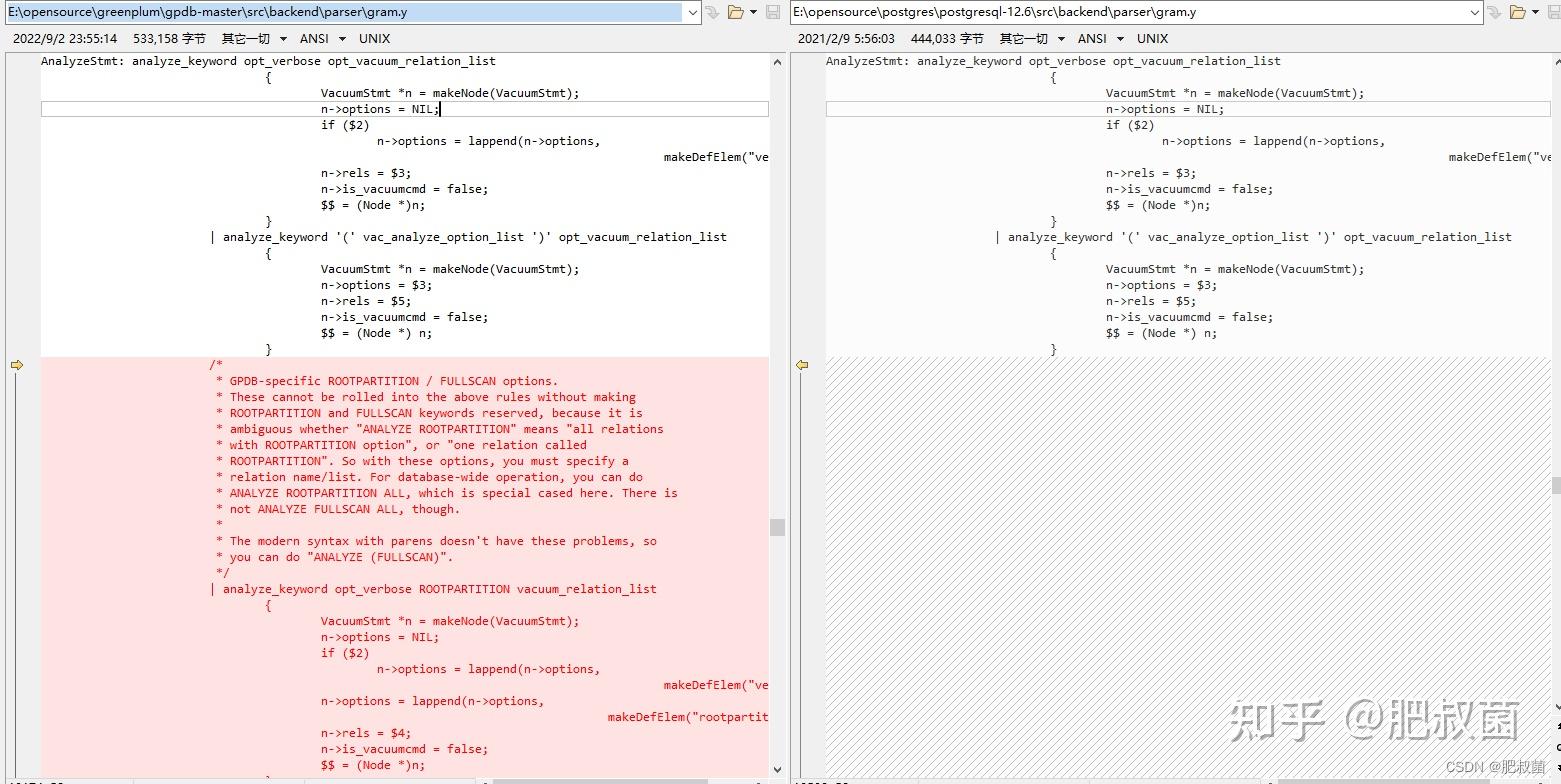Click the left pane save disk icon
This screenshot has height=784, width=1561.
(x=773, y=12)
